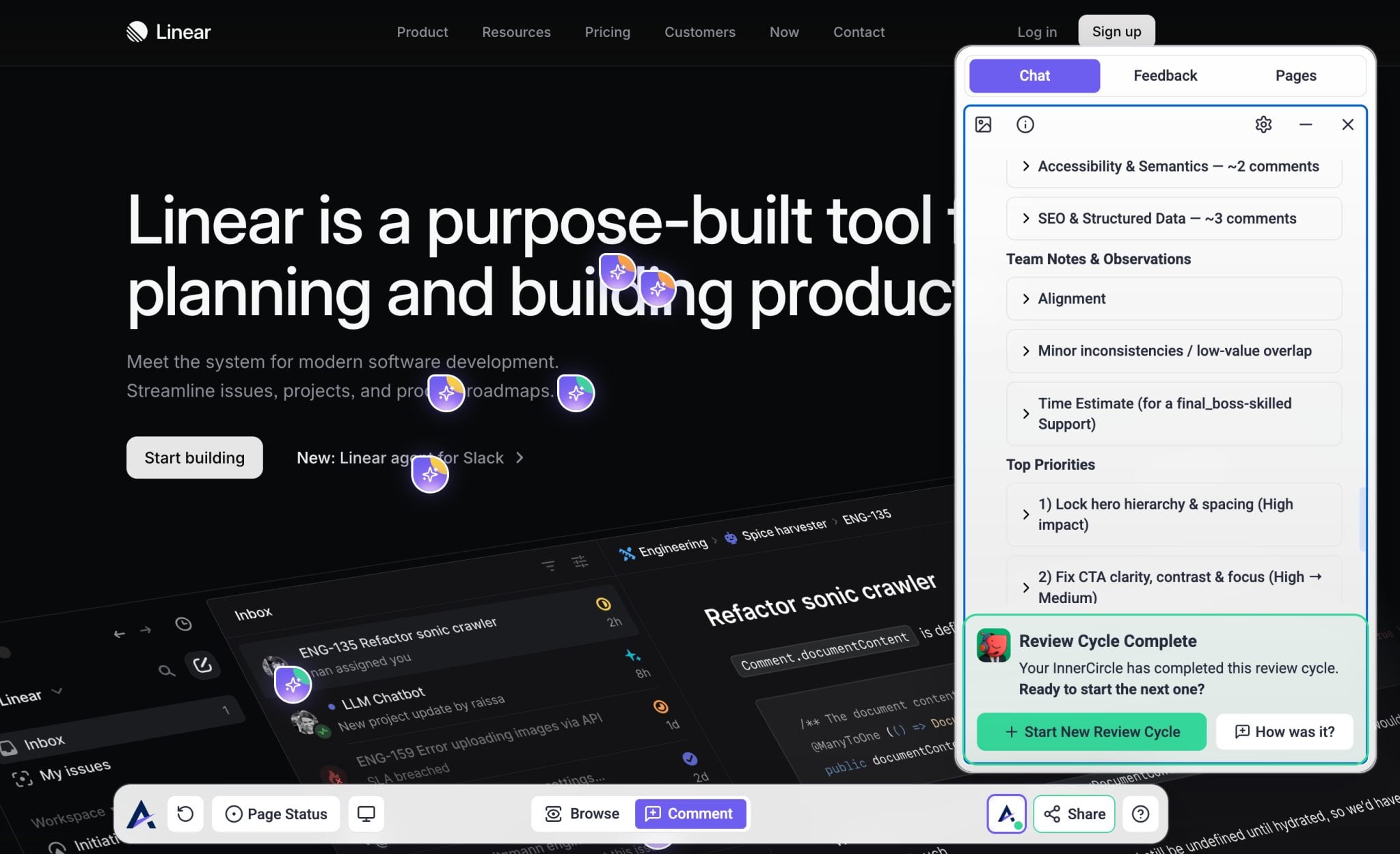1400x854 pixels.
Task: Click the comment pin on ENG-135 inbox item
Action: tap(293, 684)
